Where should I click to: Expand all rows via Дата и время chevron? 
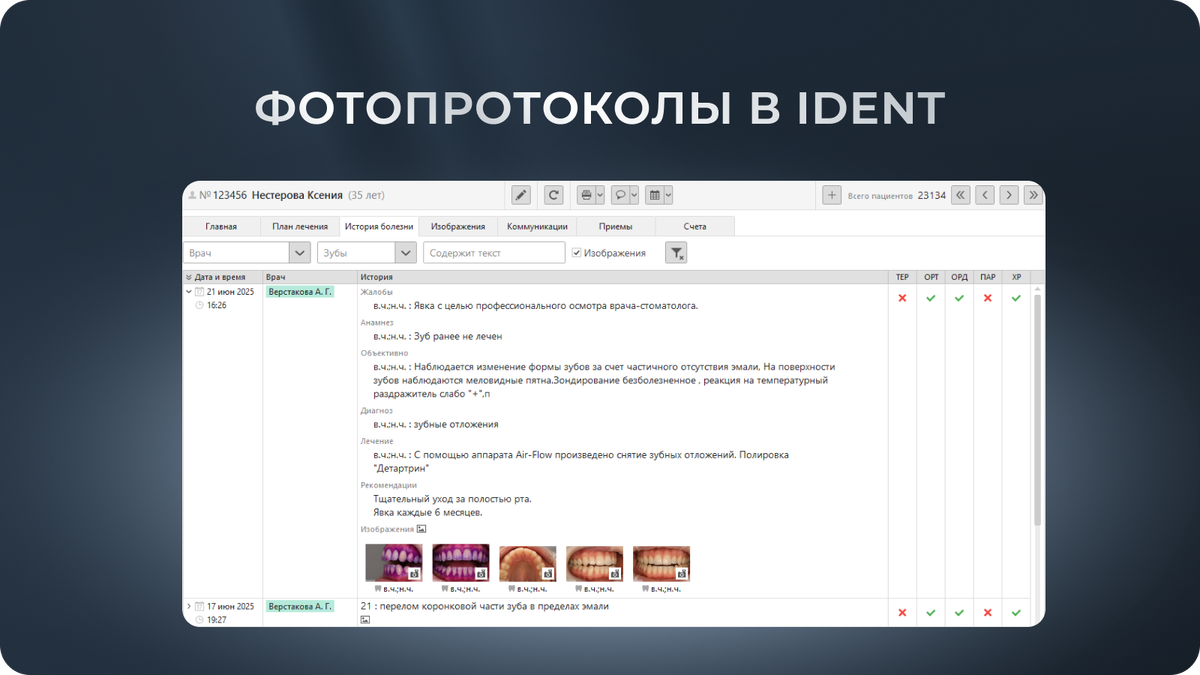[189, 277]
